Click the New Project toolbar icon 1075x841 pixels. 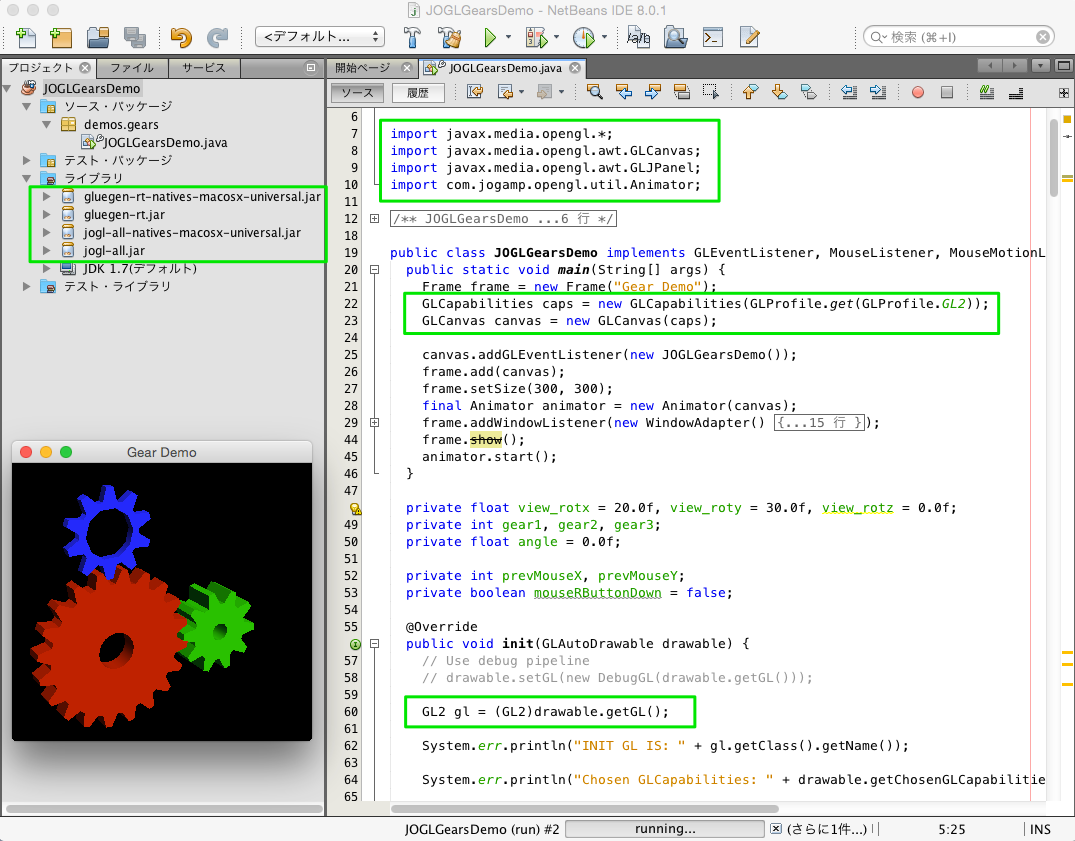(x=61, y=37)
